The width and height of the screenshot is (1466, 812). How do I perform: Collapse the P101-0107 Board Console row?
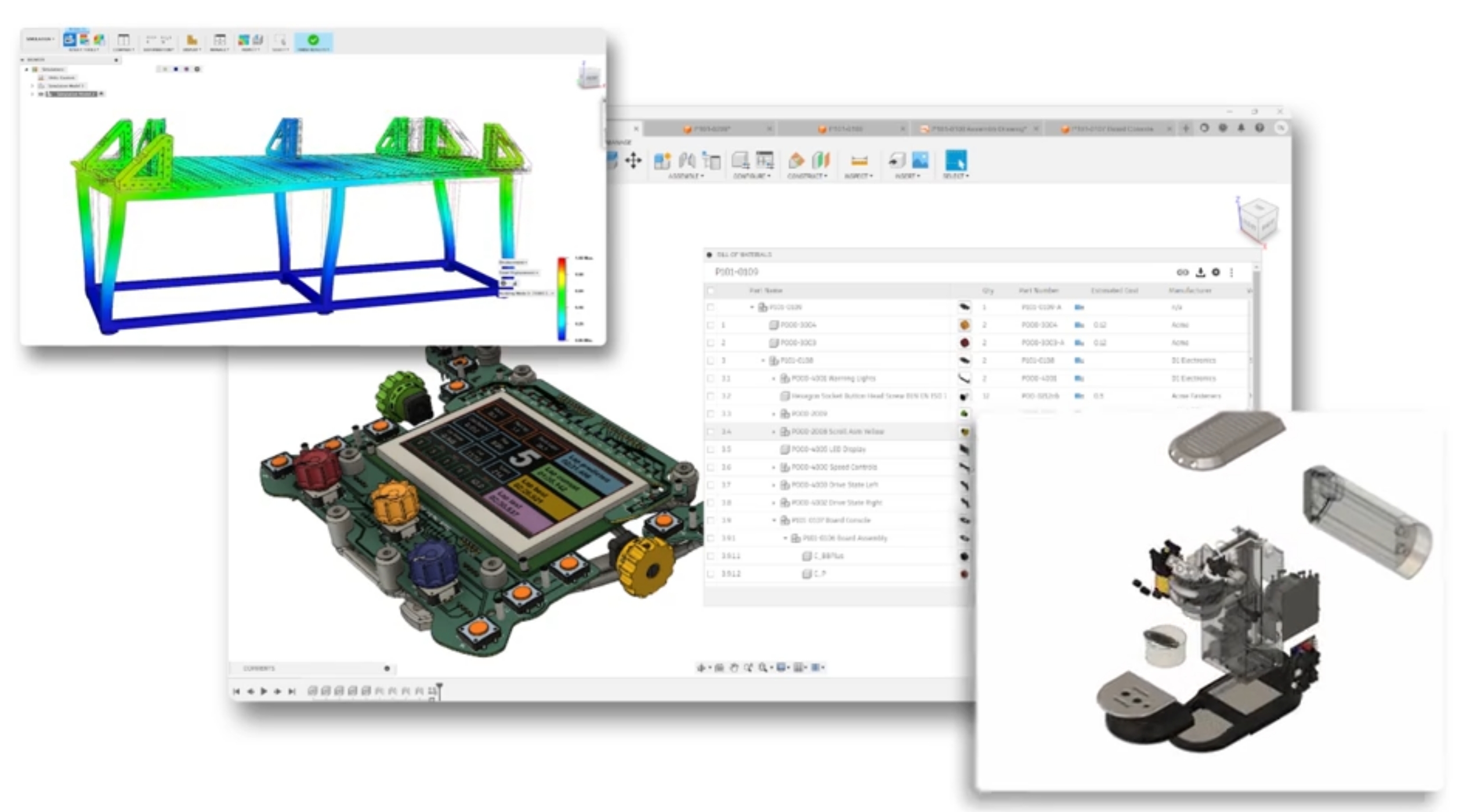click(x=773, y=521)
